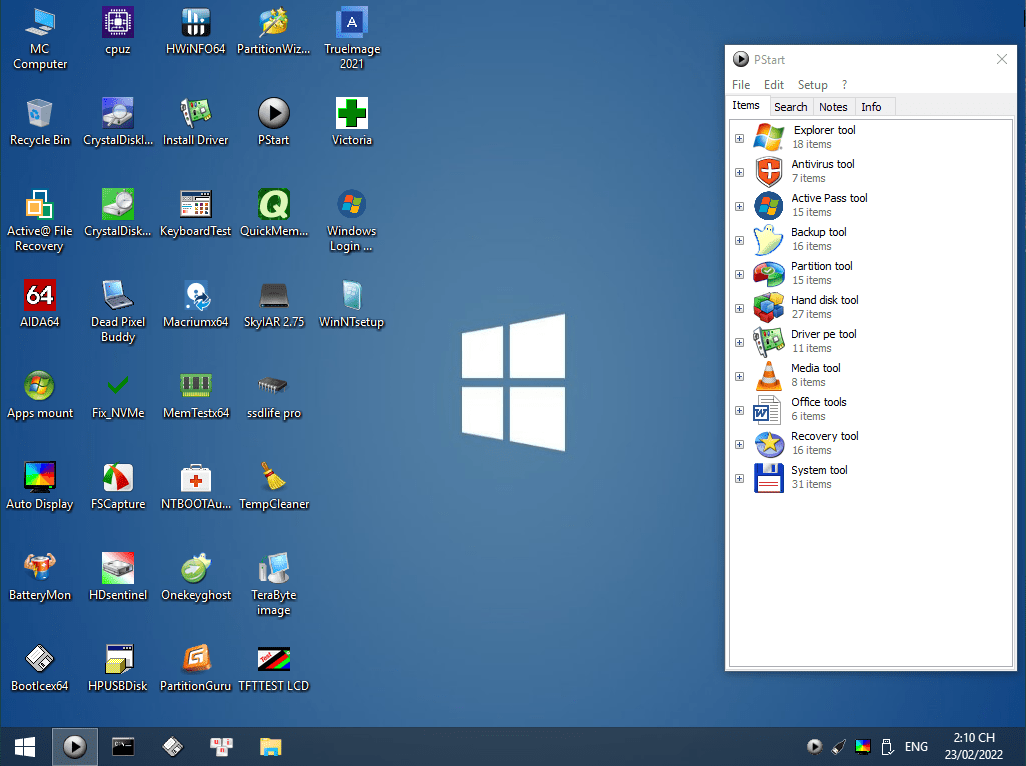Image resolution: width=1026 pixels, height=766 pixels.
Task: Launch HWiNFO64 from the desktop
Action: pyautogui.click(x=196, y=31)
